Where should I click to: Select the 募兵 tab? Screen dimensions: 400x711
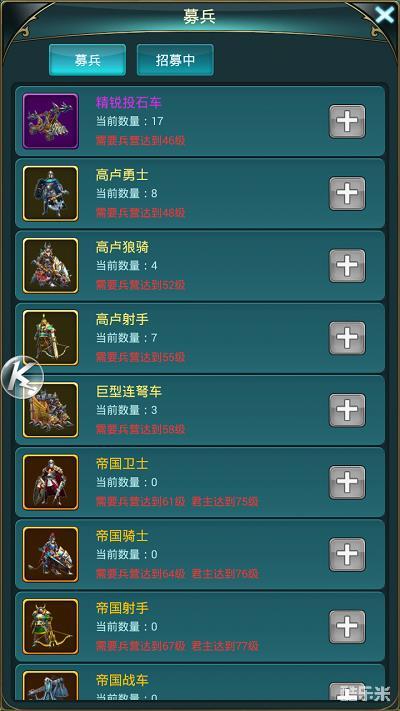coord(88,60)
